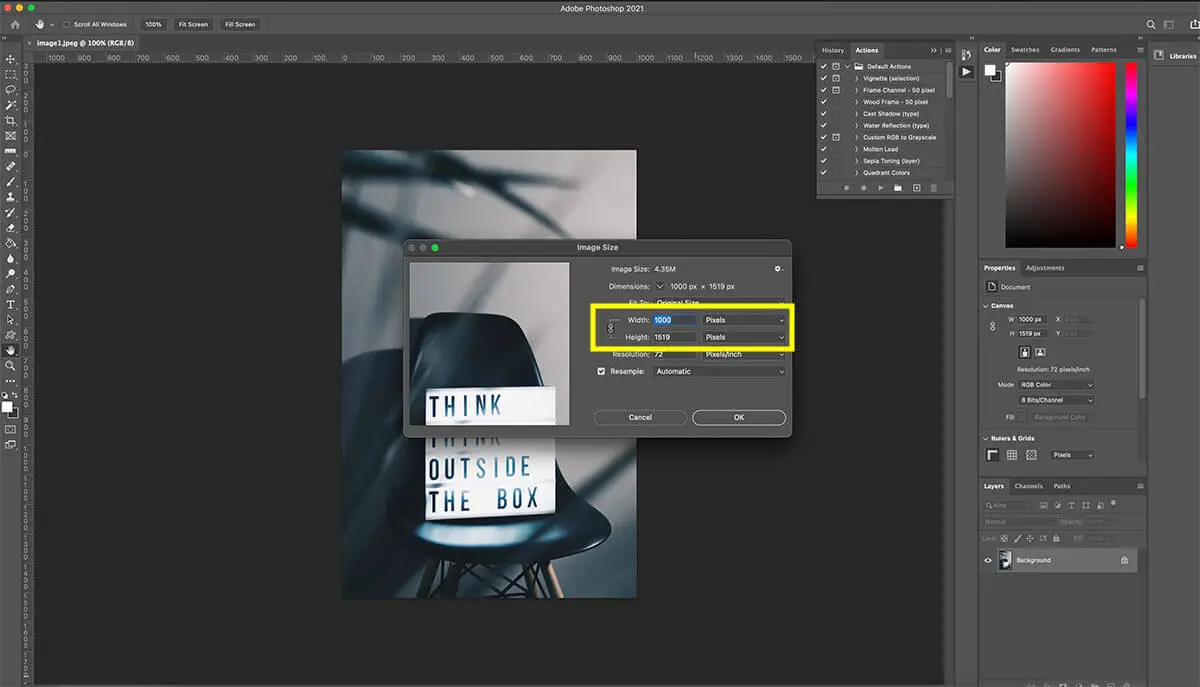
Task: Select the Paint Bucket tool
Action: [11, 243]
